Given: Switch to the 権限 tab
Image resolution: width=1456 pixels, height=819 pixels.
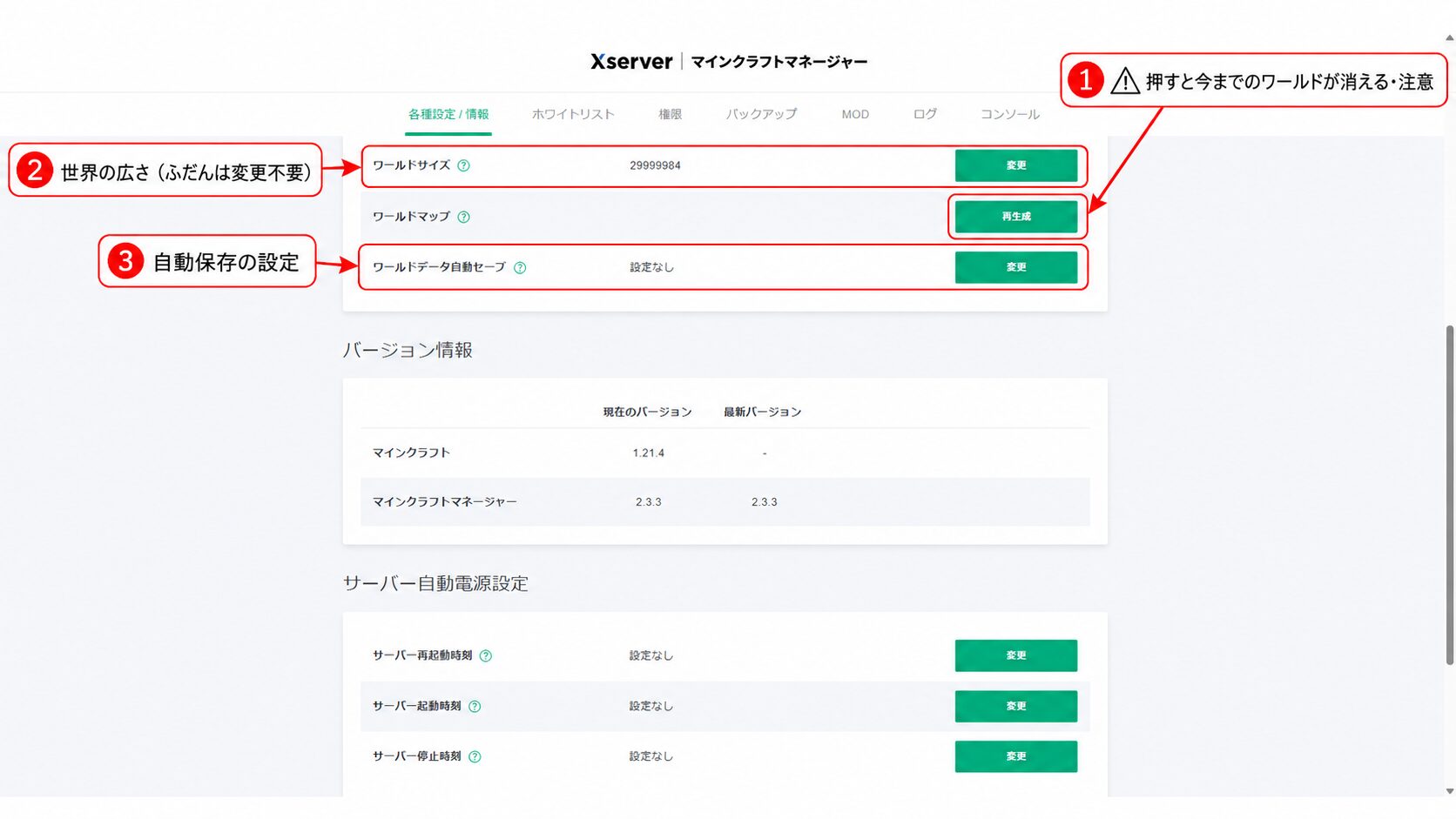Looking at the screenshot, I should click(670, 114).
